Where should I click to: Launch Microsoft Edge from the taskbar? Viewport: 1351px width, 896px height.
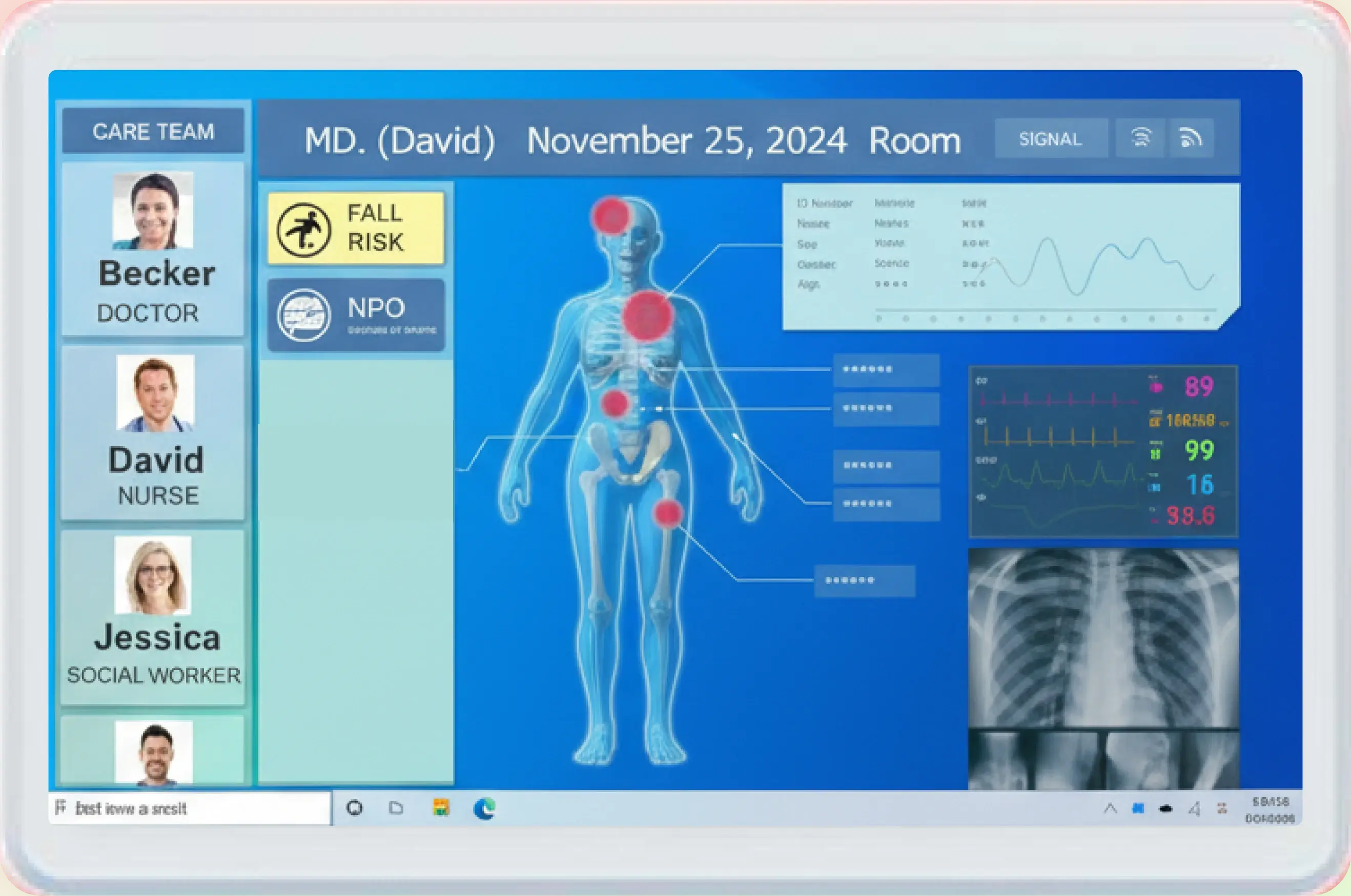pyautogui.click(x=484, y=808)
